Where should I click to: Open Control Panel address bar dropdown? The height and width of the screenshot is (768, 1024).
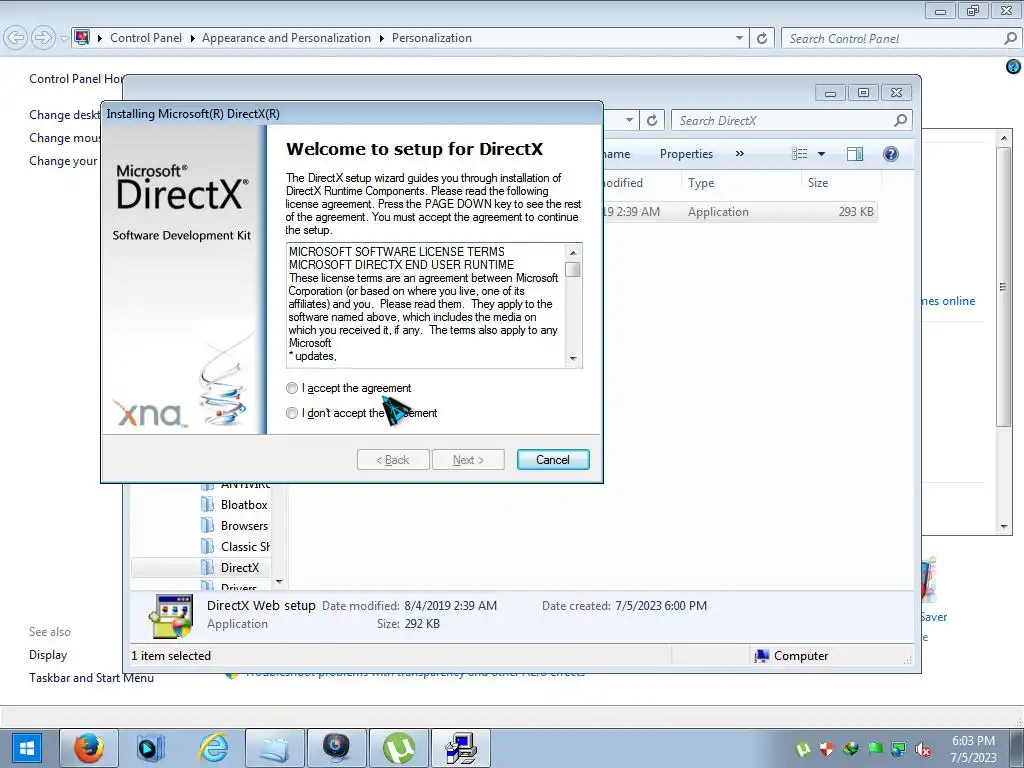tap(739, 39)
